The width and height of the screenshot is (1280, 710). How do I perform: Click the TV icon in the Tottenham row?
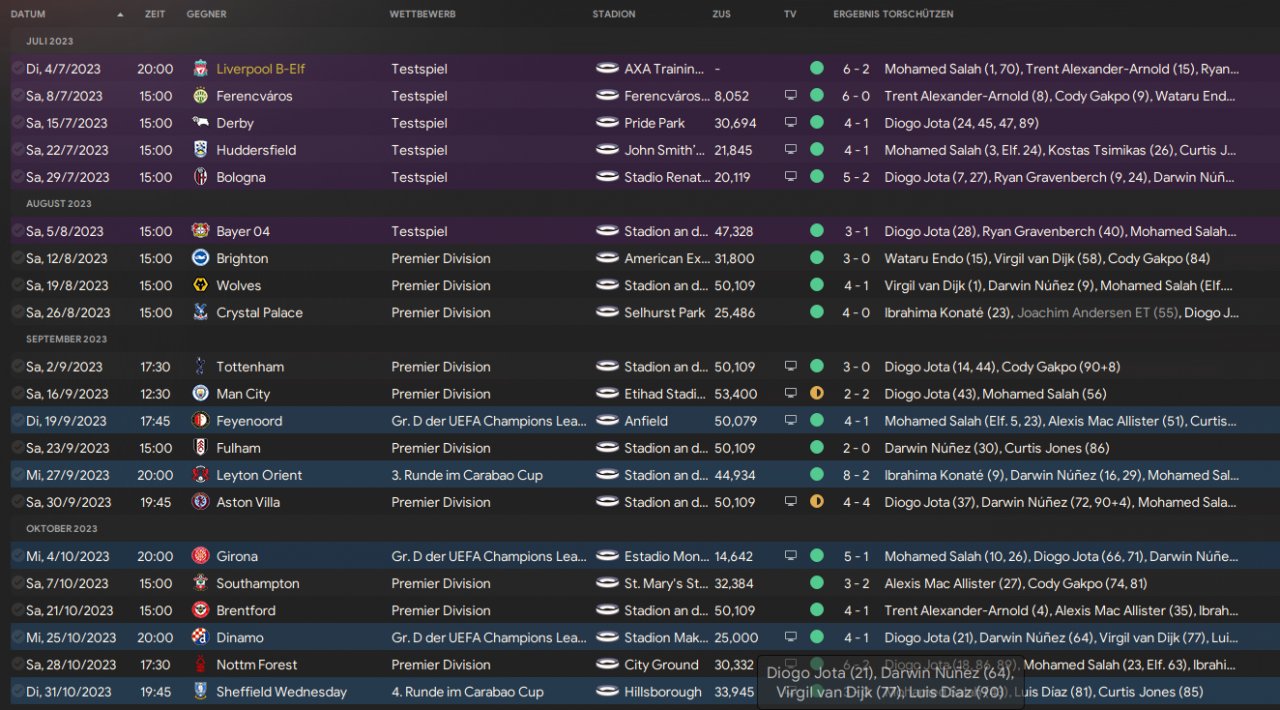click(790, 367)
